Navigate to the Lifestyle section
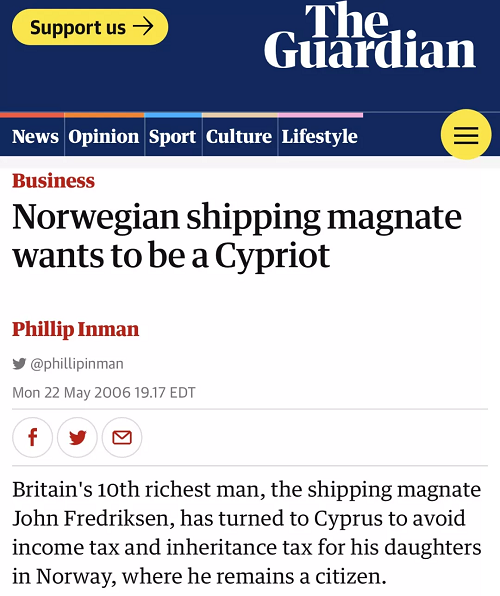Viewport: 500px width, 596px height. click(319, 136)
